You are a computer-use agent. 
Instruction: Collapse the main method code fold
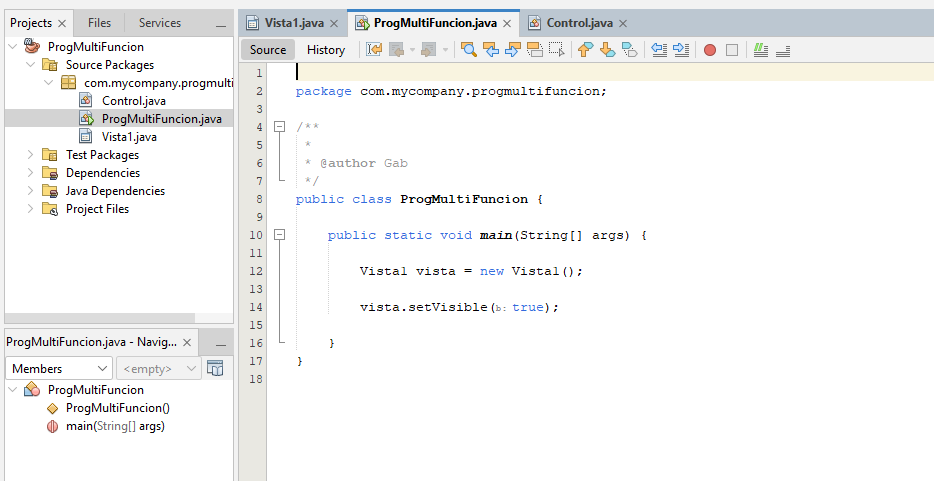pos(279,235)
